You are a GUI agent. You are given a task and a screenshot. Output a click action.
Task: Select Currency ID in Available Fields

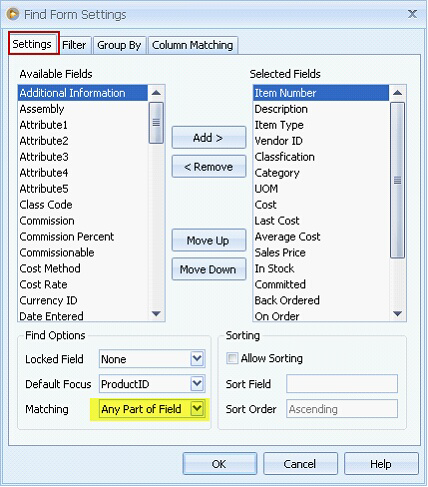[83, 301]
